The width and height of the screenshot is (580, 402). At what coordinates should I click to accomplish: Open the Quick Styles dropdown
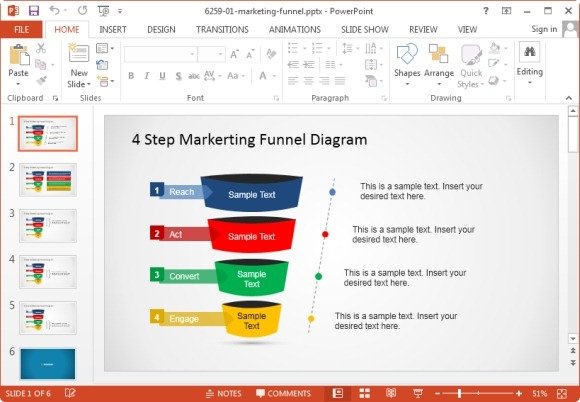pyautogui.click(x=471, y=66)
